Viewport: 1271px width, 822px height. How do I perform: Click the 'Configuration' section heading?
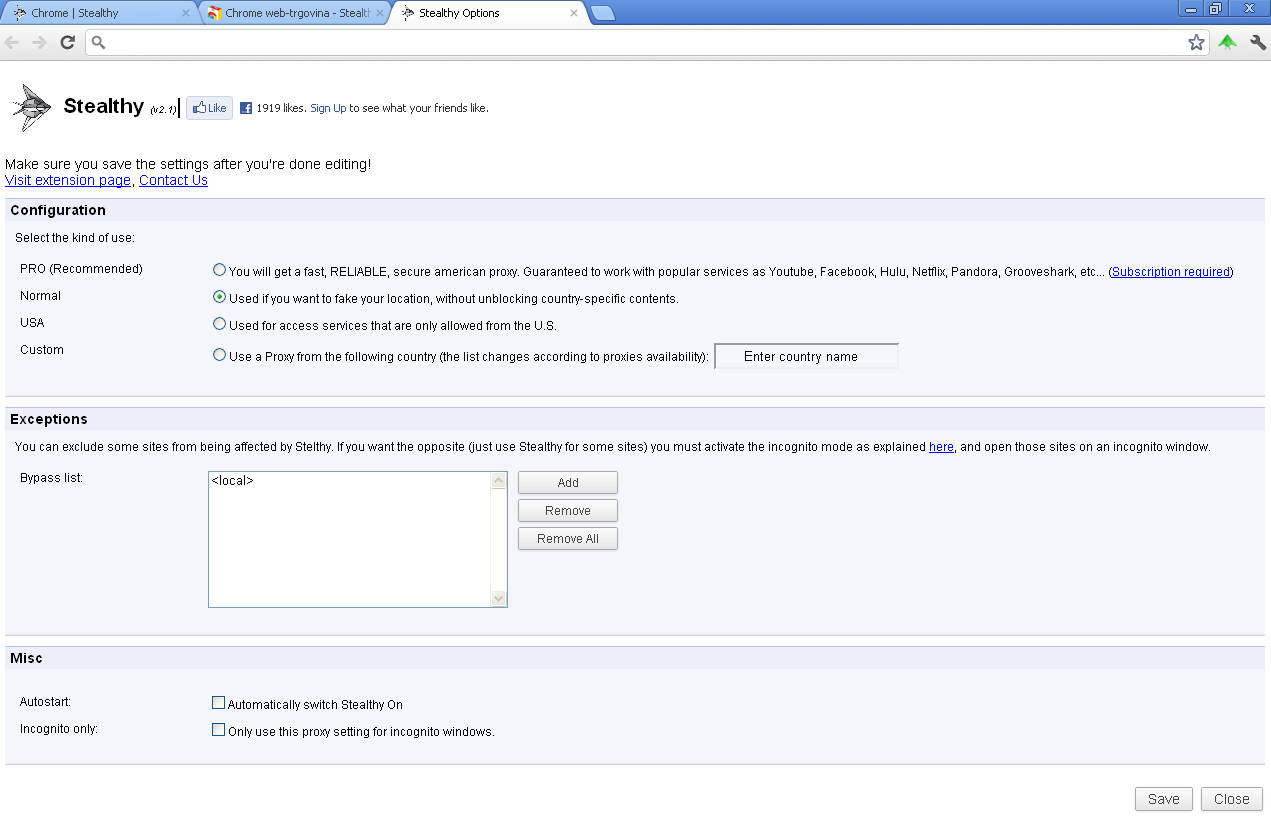(x=58, y=210)
